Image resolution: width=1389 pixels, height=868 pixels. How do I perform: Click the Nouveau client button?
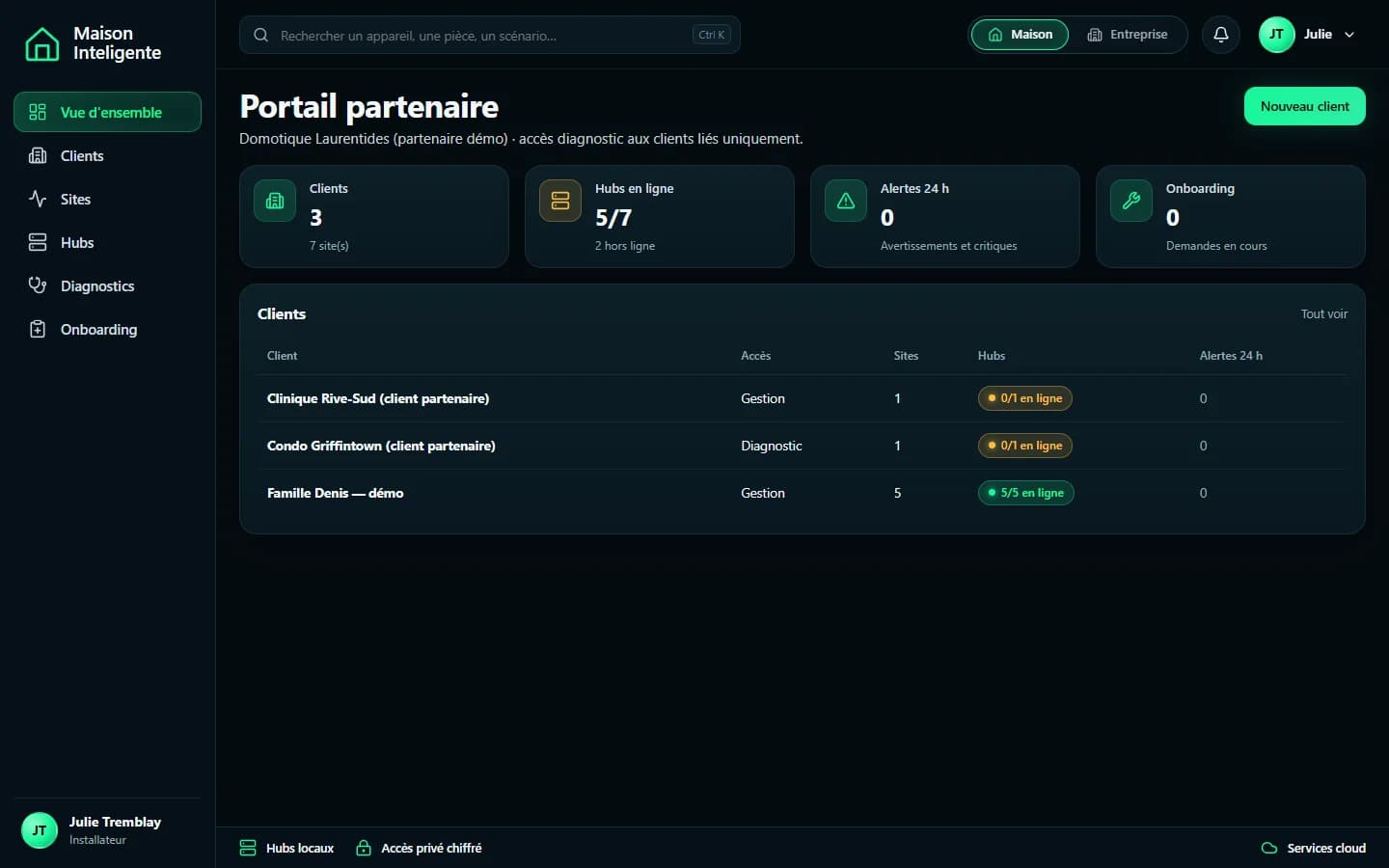1304,106
